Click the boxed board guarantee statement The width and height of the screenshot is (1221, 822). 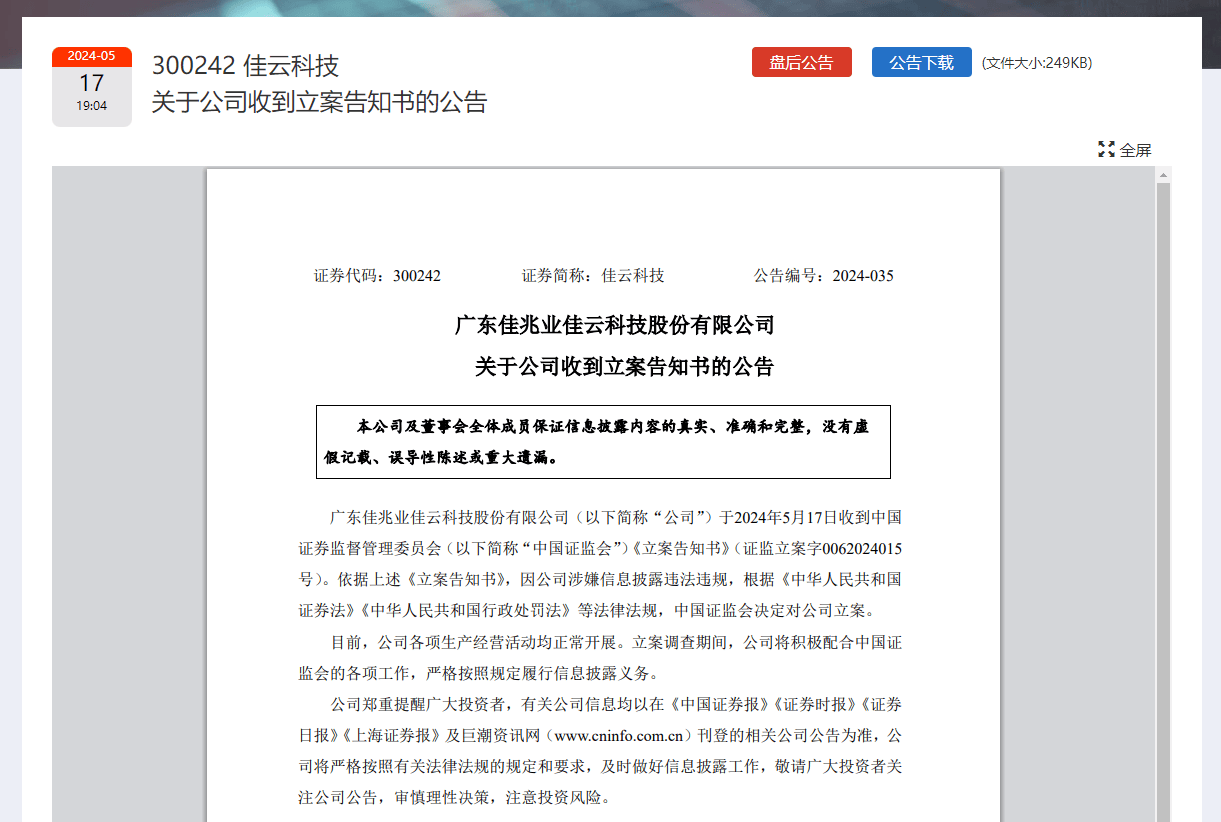point(603,442)
